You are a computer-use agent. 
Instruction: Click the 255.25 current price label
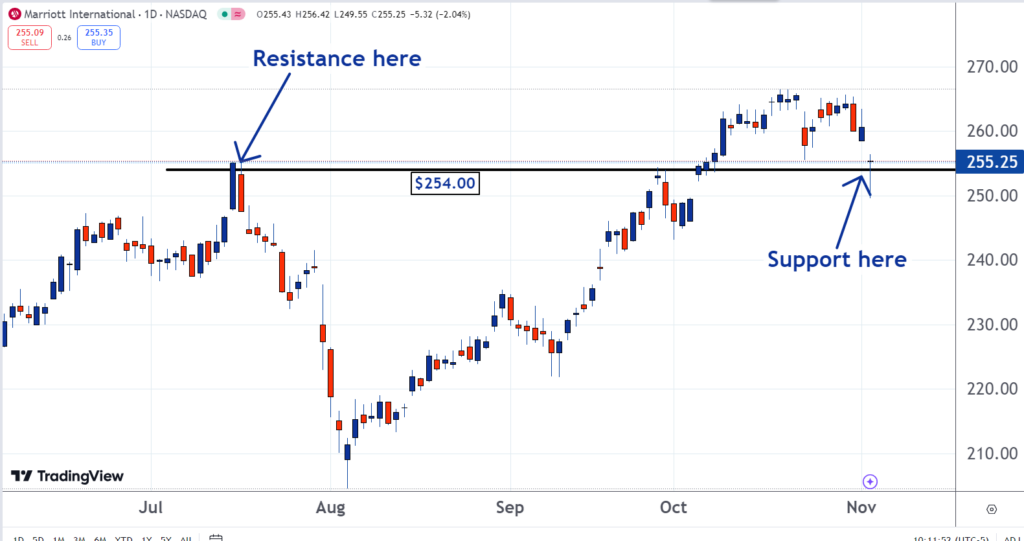pyautogui.click(x=986, y=161)
